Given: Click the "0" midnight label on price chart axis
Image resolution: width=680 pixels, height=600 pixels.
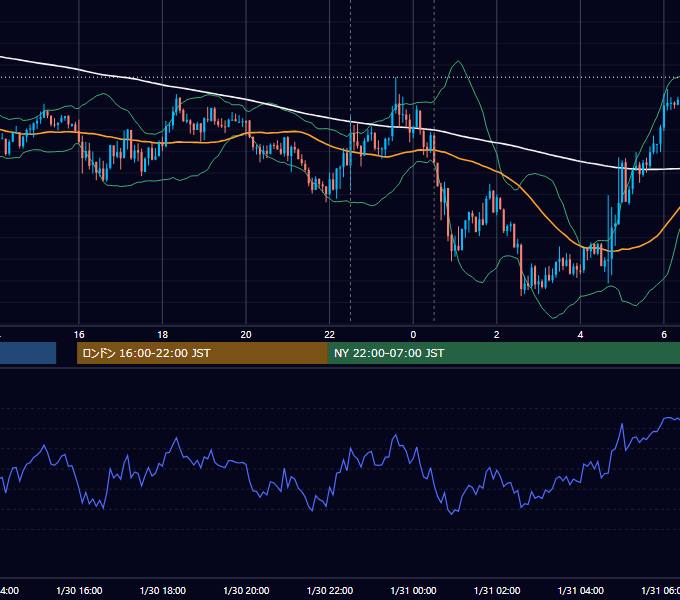Looking at the screenshot, I should (x=413, y=335).
